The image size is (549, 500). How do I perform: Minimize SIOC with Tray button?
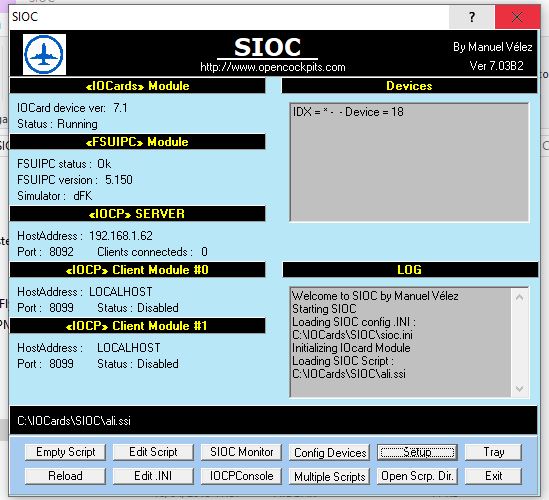point(494,452)
